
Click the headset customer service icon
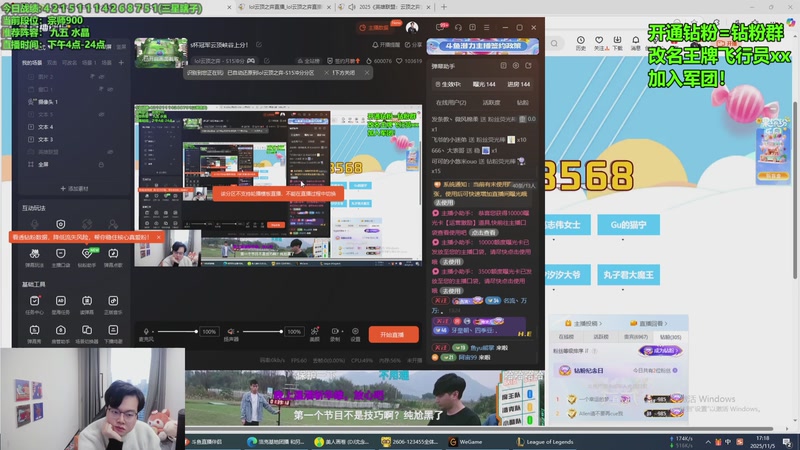pos(458,28)
